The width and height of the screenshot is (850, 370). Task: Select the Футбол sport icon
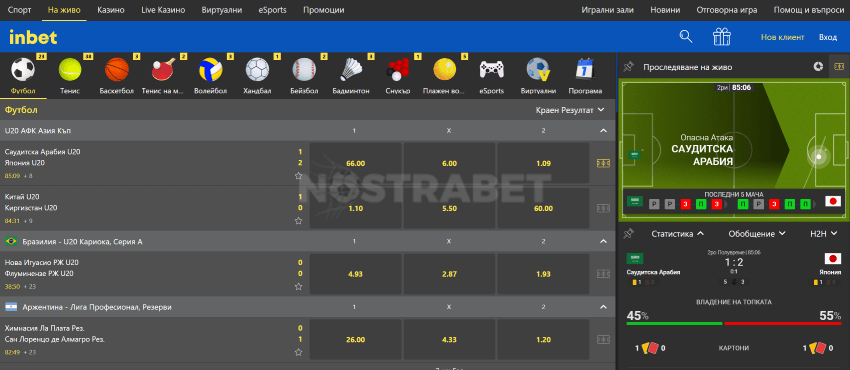click(23, 69)
